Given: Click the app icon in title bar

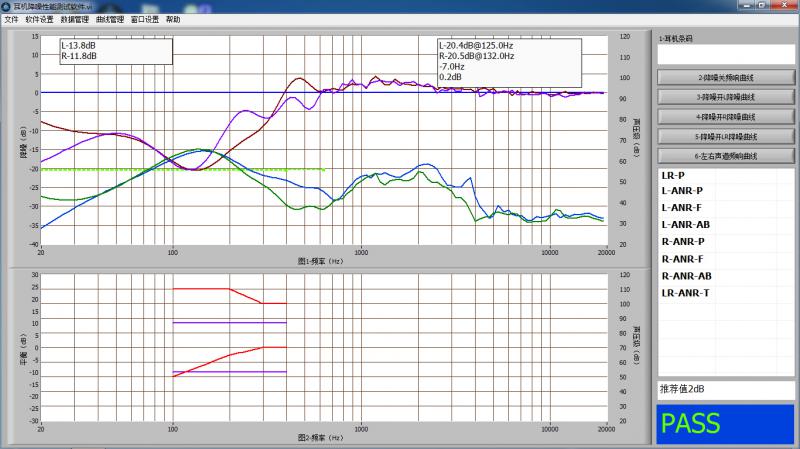Looking at the screenshot, I should coord(8,6).
